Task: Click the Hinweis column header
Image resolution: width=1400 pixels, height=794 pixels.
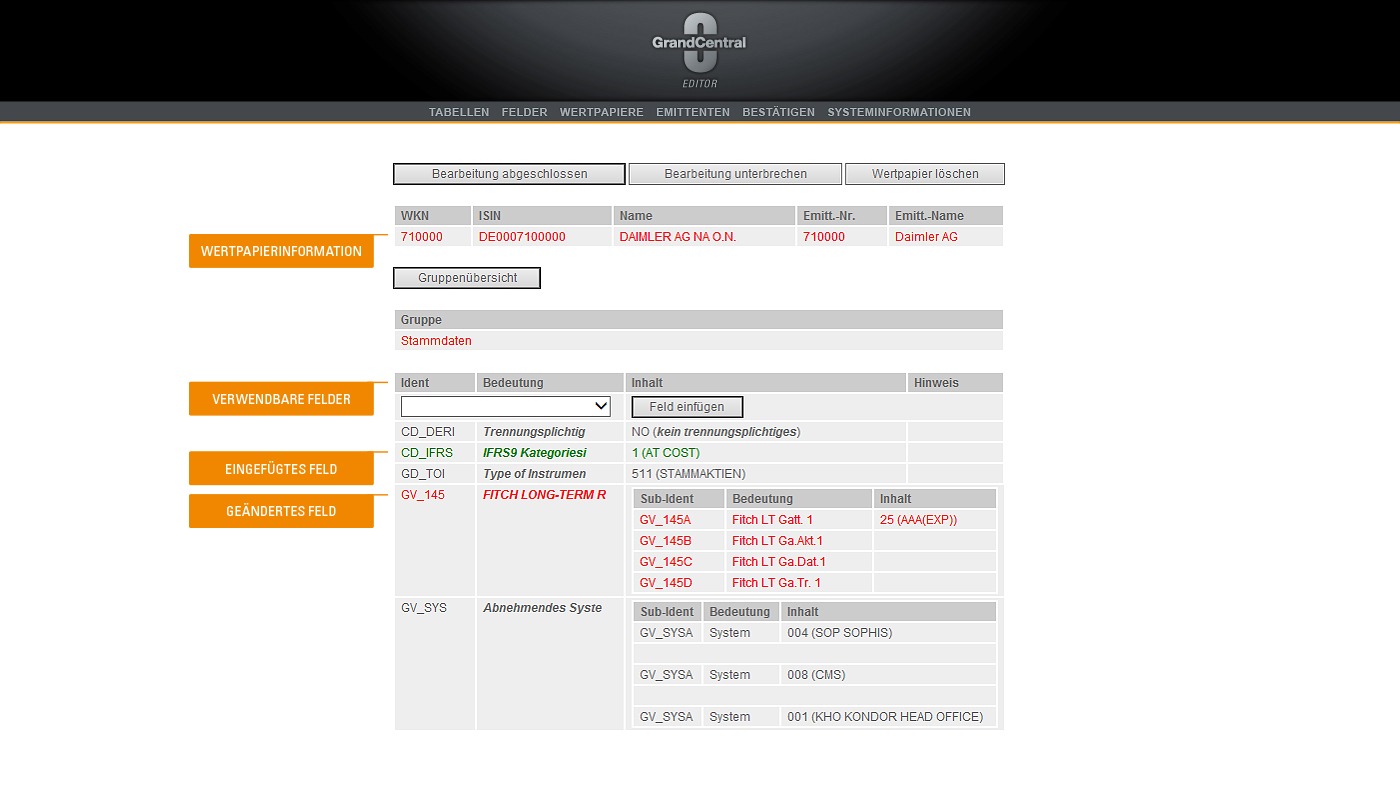Action: pos(955,383)
